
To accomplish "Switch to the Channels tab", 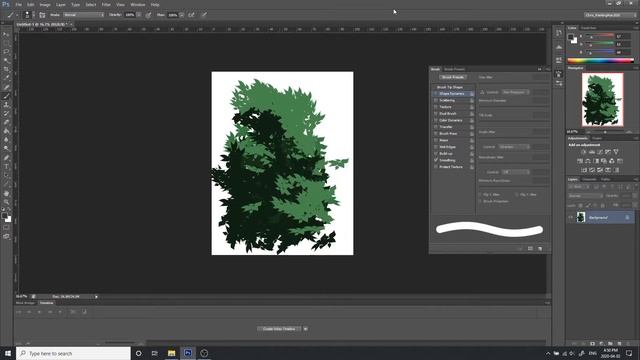I will click(x=589, y=180).
